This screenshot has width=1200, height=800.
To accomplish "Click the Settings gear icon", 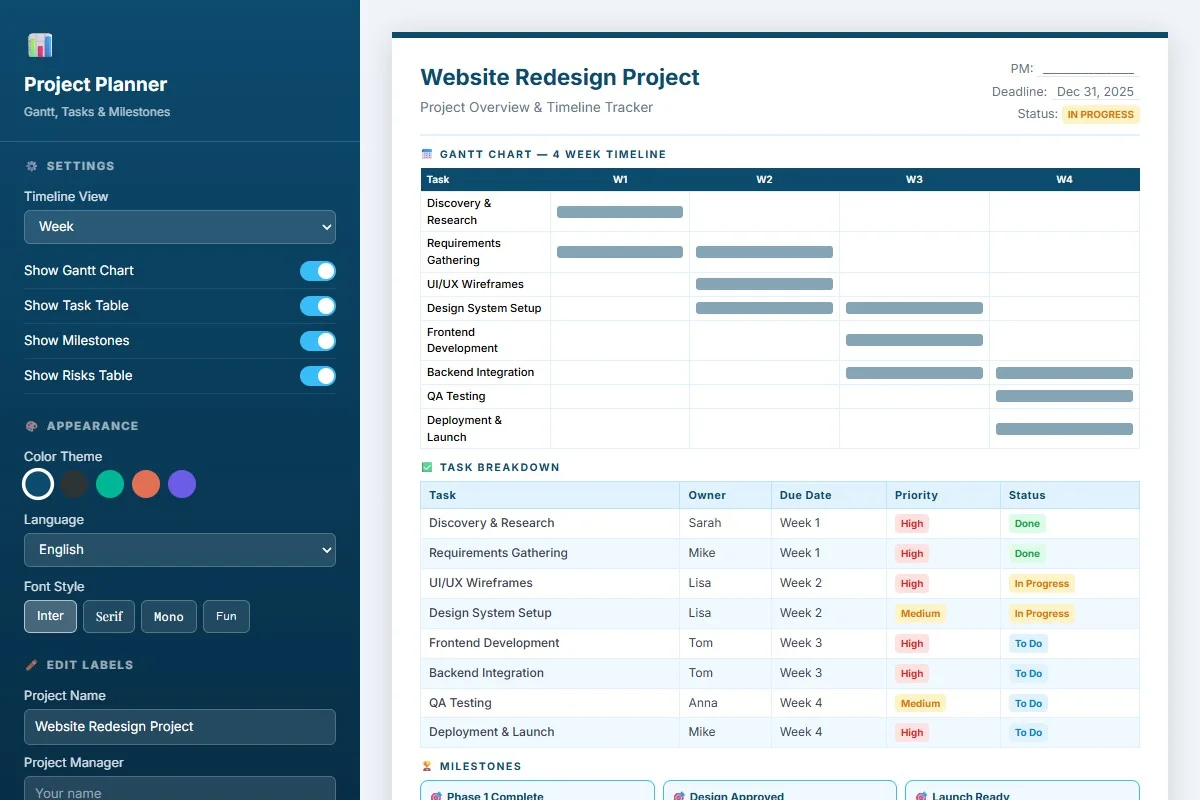I will click(x=31, y=166).
